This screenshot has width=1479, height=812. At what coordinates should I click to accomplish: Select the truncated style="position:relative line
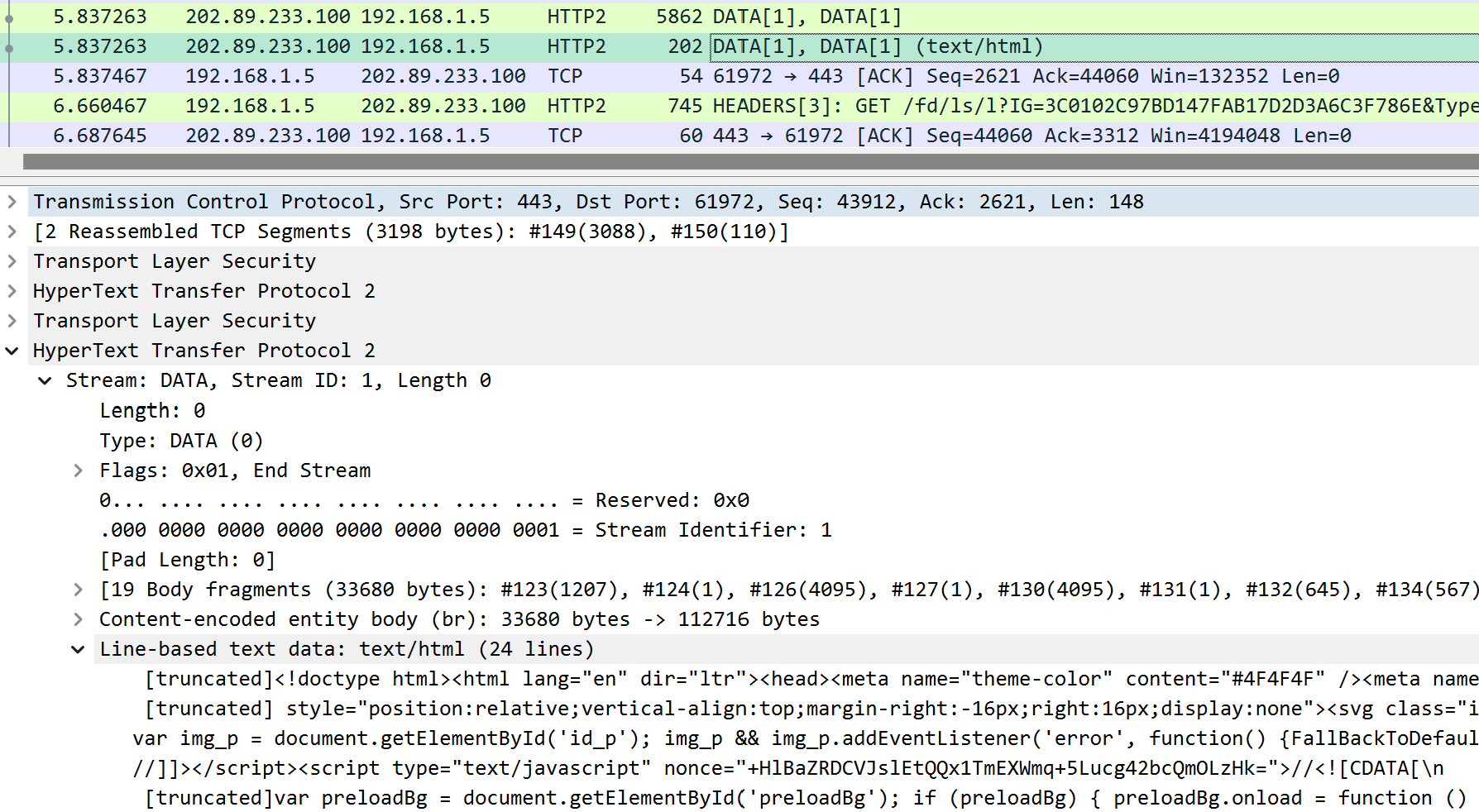point(811,709)
